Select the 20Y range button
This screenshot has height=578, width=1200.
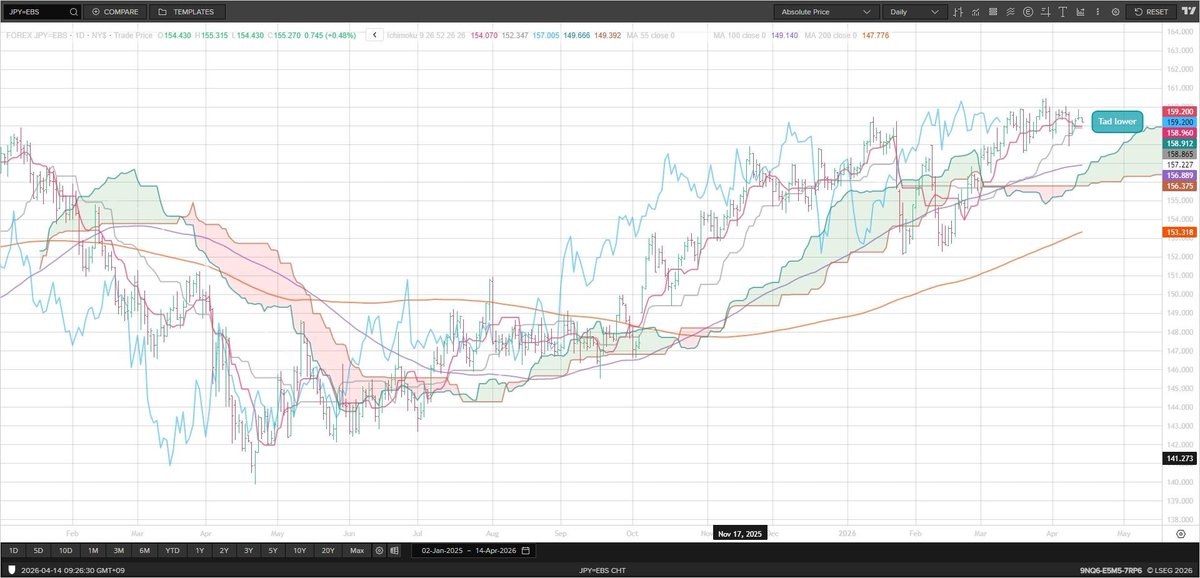329,550
